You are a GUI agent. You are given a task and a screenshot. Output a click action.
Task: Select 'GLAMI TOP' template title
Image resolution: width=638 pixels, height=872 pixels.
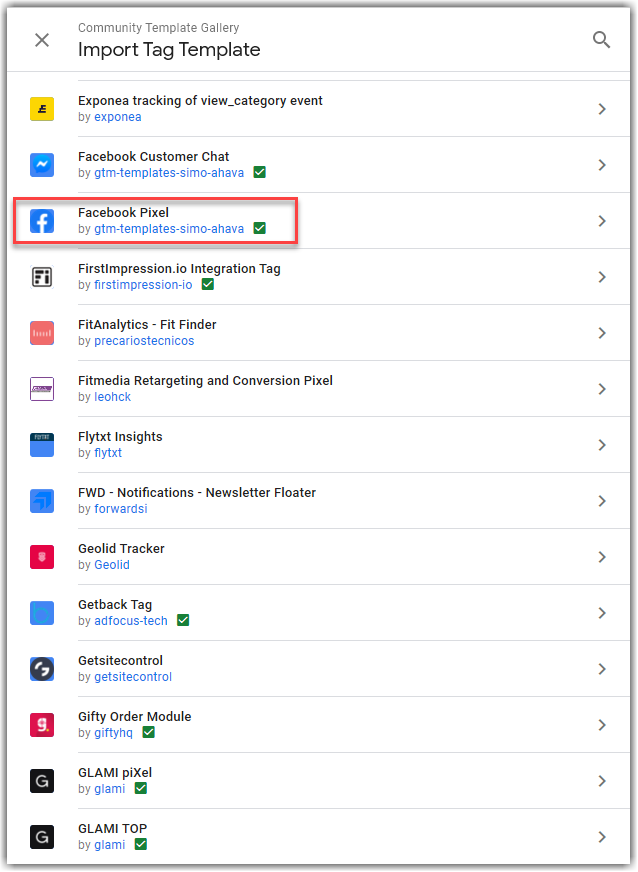tap(112, 829)
